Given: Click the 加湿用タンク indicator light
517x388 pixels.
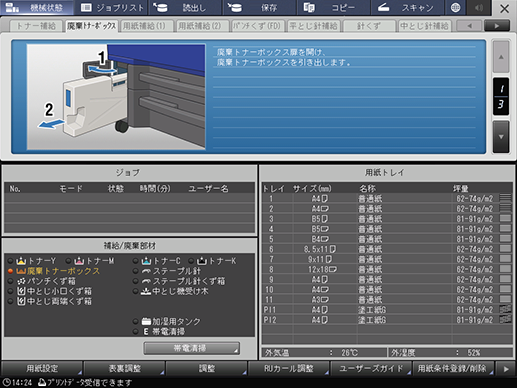Looking at the screenshot, I should (x=136, y=321).
